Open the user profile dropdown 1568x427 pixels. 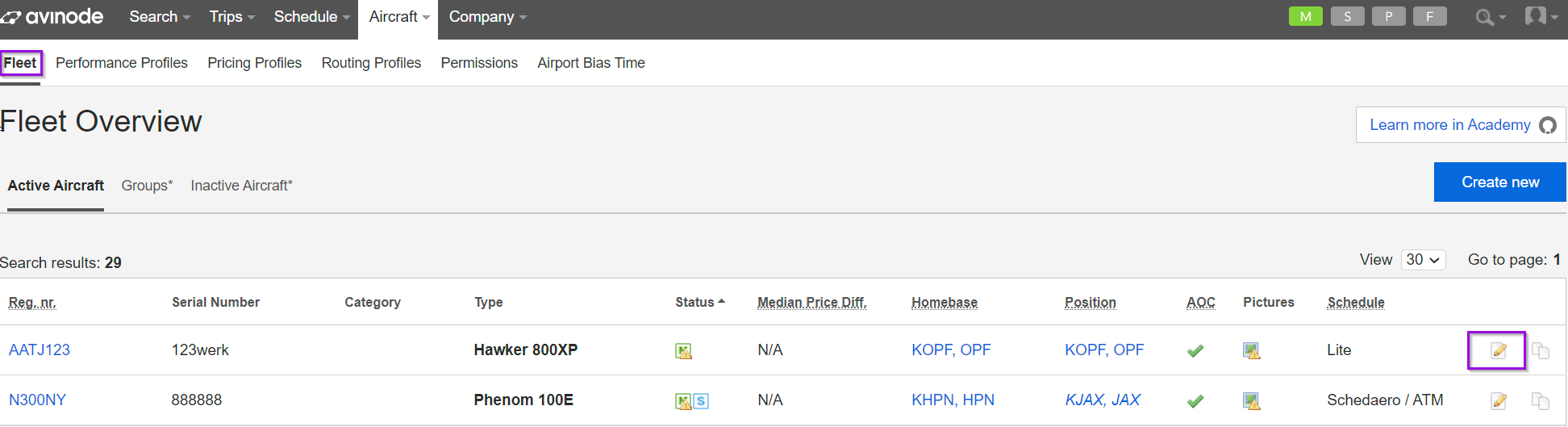tap(1541, 16)
